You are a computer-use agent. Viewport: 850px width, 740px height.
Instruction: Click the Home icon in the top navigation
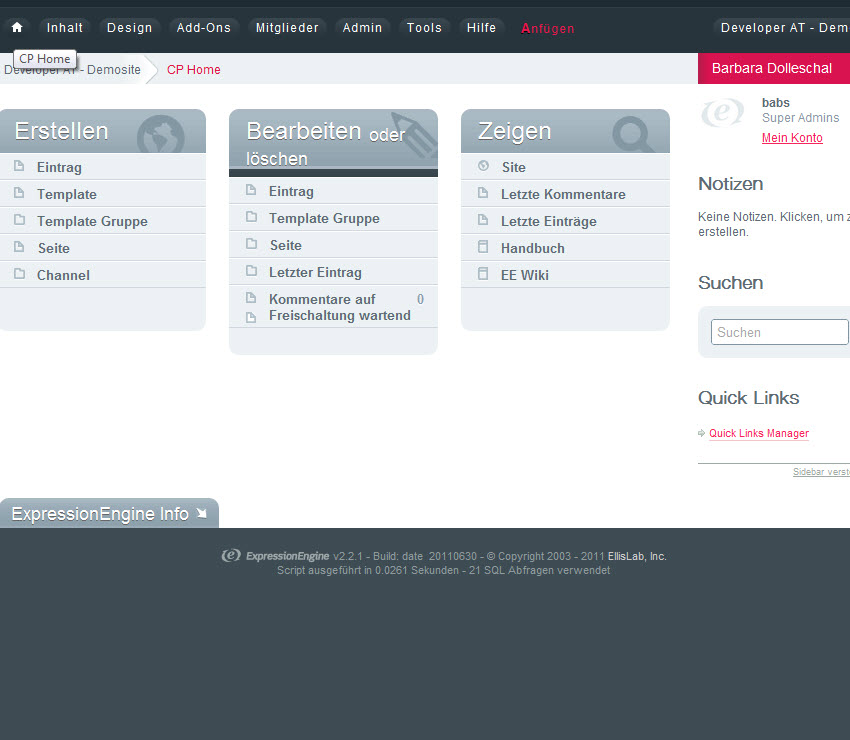(x=16, y=28)
